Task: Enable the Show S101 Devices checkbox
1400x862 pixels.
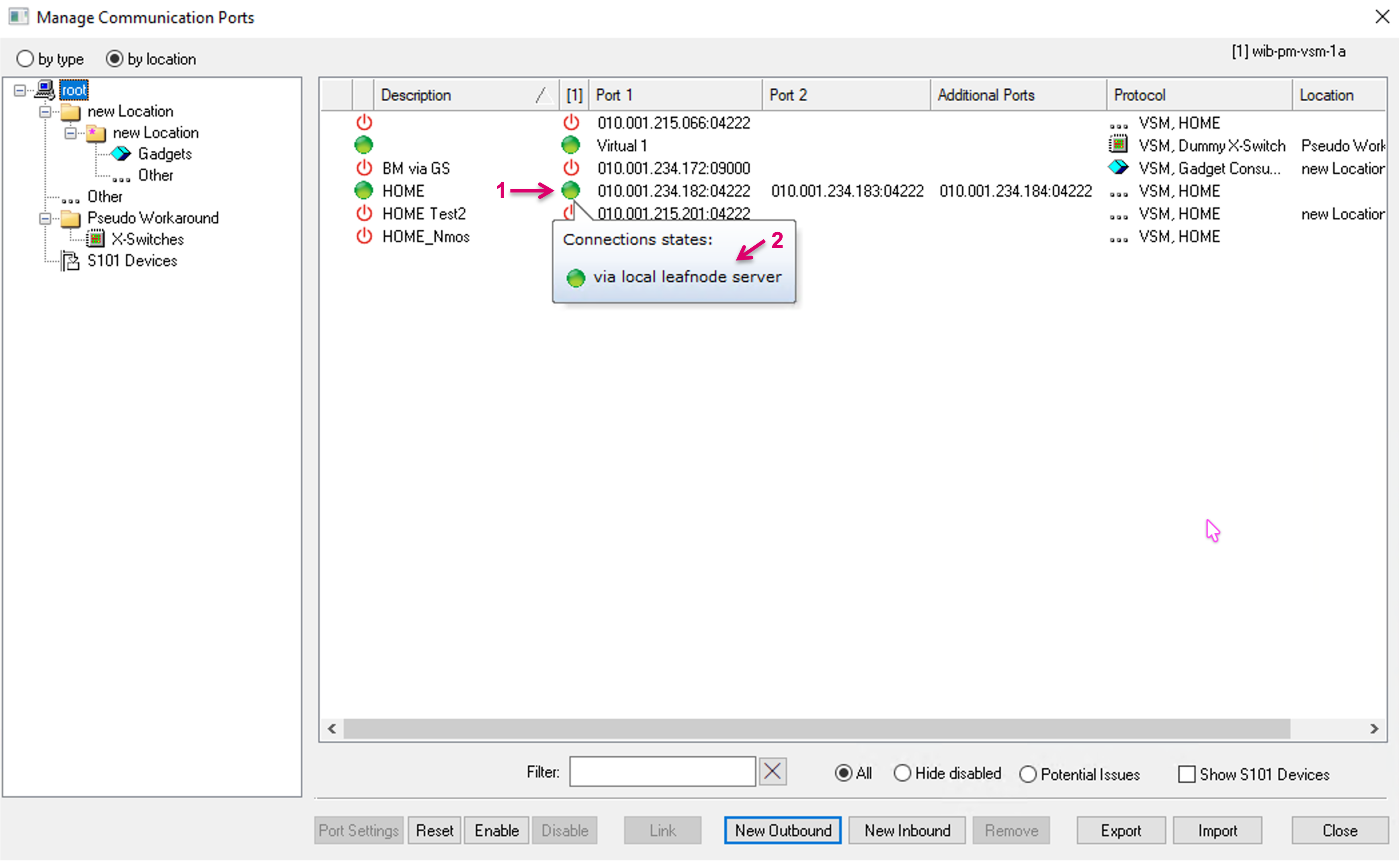Action: (x=1186, y=774)
